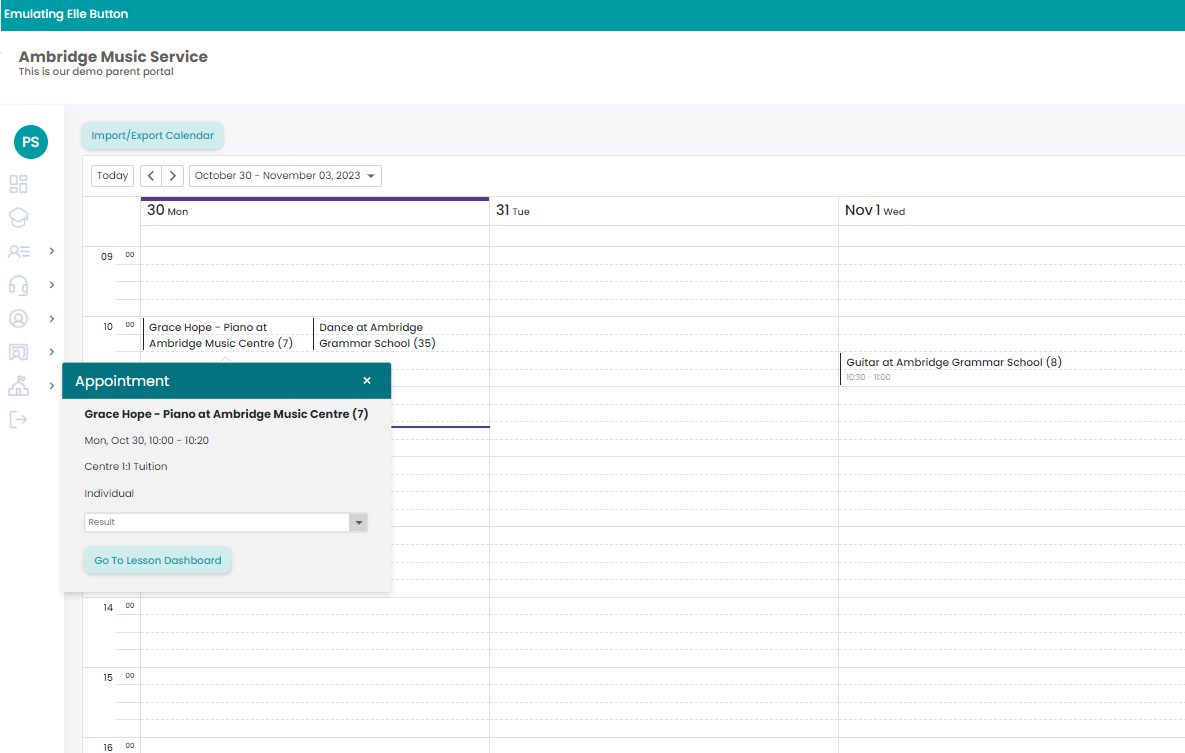Click the 09 00 time label

point(117,256)
